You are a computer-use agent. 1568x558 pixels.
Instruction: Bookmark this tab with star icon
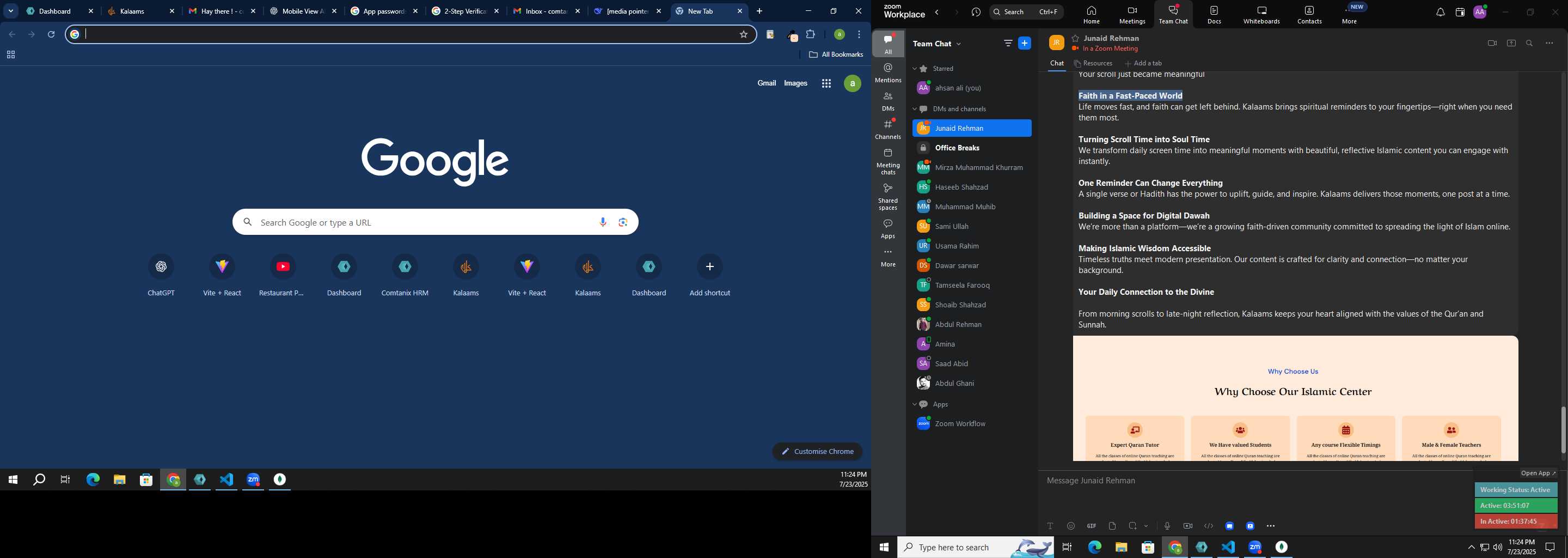pyautogui.click(x=743, y=35)
